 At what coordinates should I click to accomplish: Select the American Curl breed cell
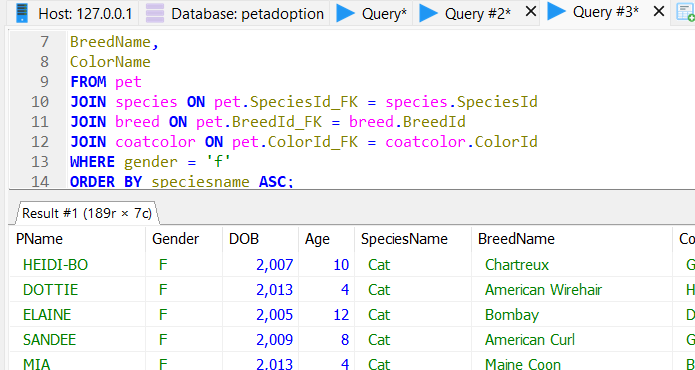tap(572, 340)
